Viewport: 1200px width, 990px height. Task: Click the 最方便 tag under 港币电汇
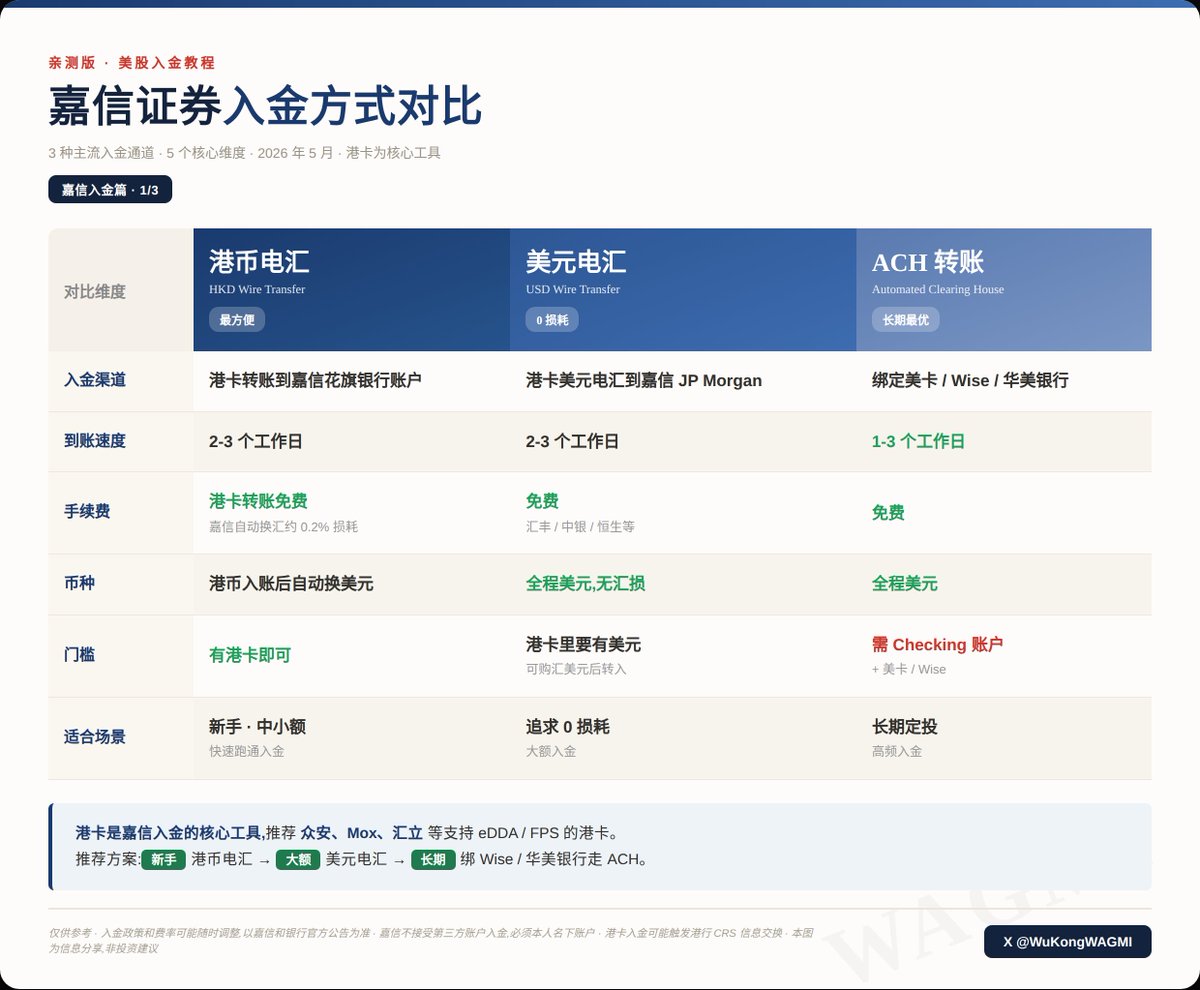pyautogui.click(x=237, y=320)
